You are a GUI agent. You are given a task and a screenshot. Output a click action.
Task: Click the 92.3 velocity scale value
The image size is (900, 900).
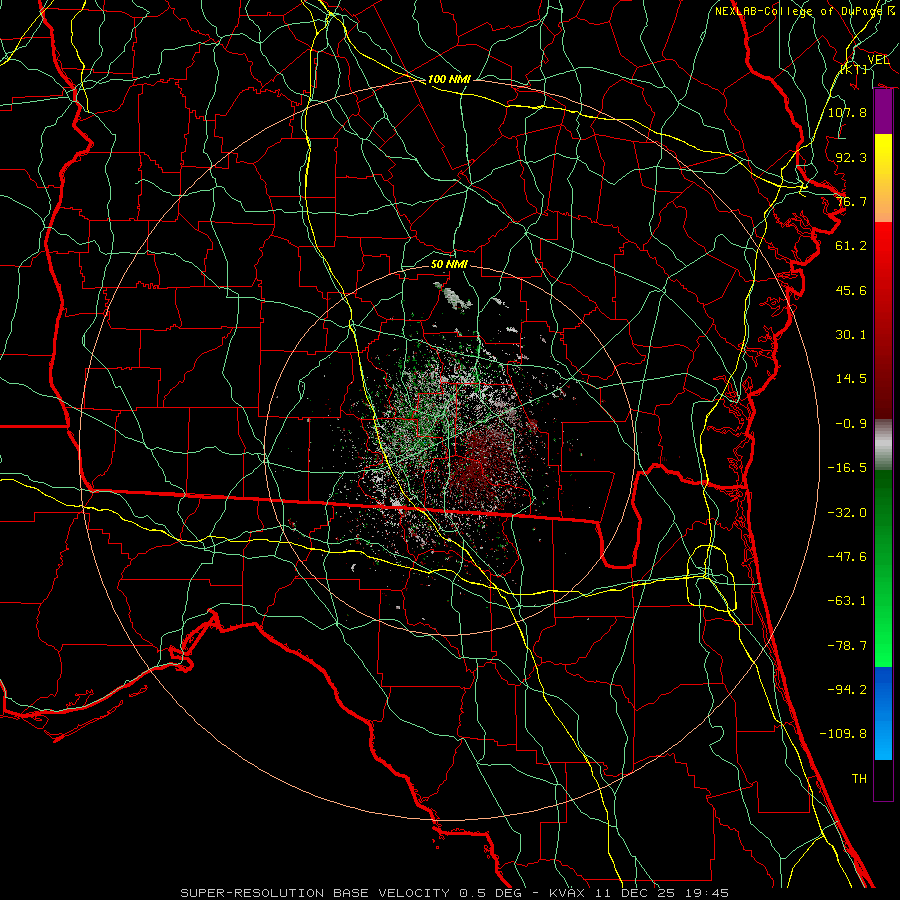pos(851,157)
